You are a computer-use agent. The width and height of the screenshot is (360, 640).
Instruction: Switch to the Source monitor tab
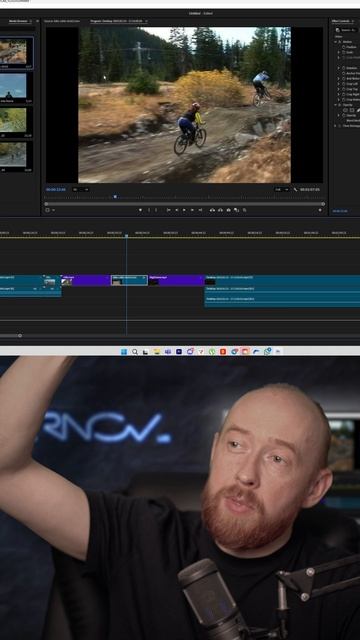pyautogui.click(x=62, y=21)
